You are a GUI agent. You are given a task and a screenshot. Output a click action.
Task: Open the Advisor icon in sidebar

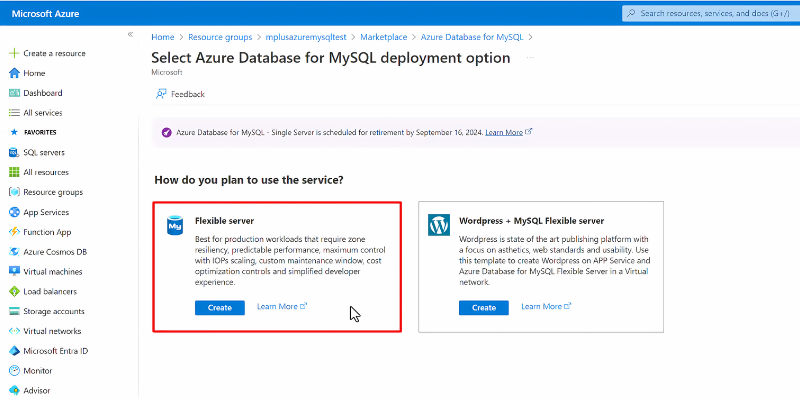click(14, 391)
